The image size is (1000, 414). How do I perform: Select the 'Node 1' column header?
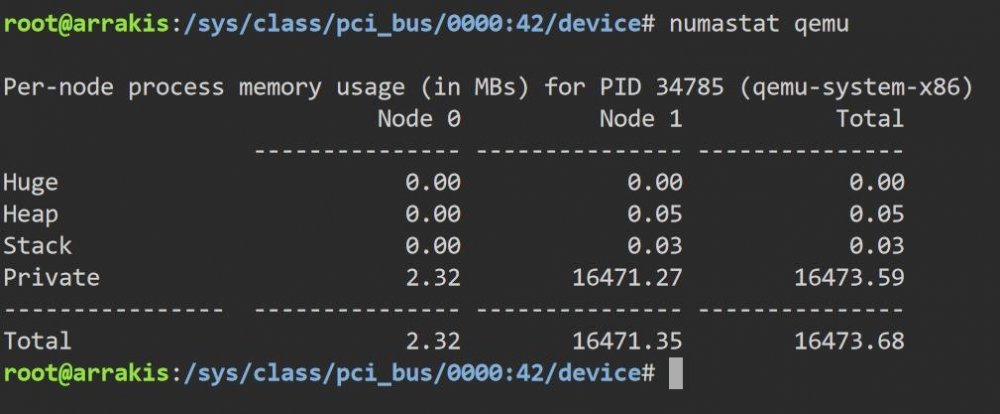[641, 119]
